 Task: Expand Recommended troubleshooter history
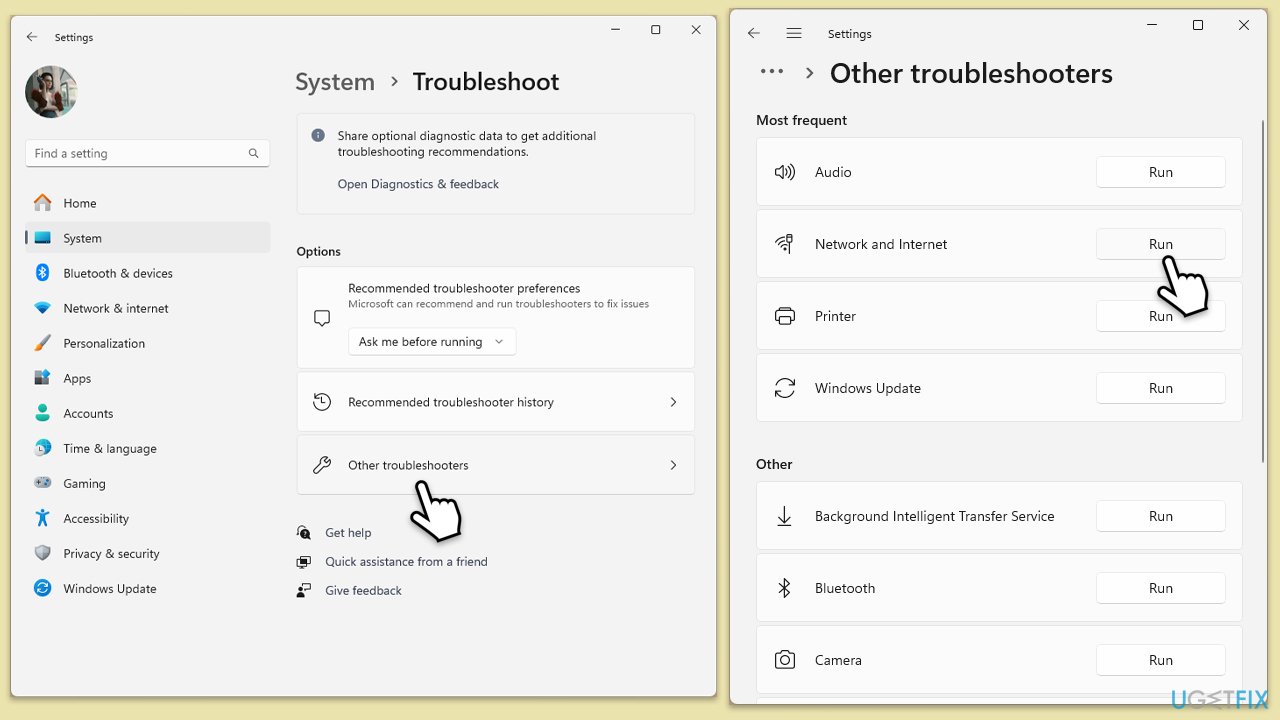coord(495,402)
